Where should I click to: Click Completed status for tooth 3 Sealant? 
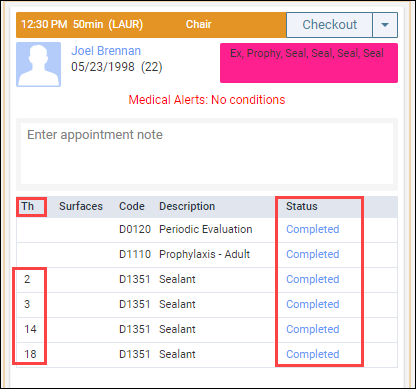313,304
